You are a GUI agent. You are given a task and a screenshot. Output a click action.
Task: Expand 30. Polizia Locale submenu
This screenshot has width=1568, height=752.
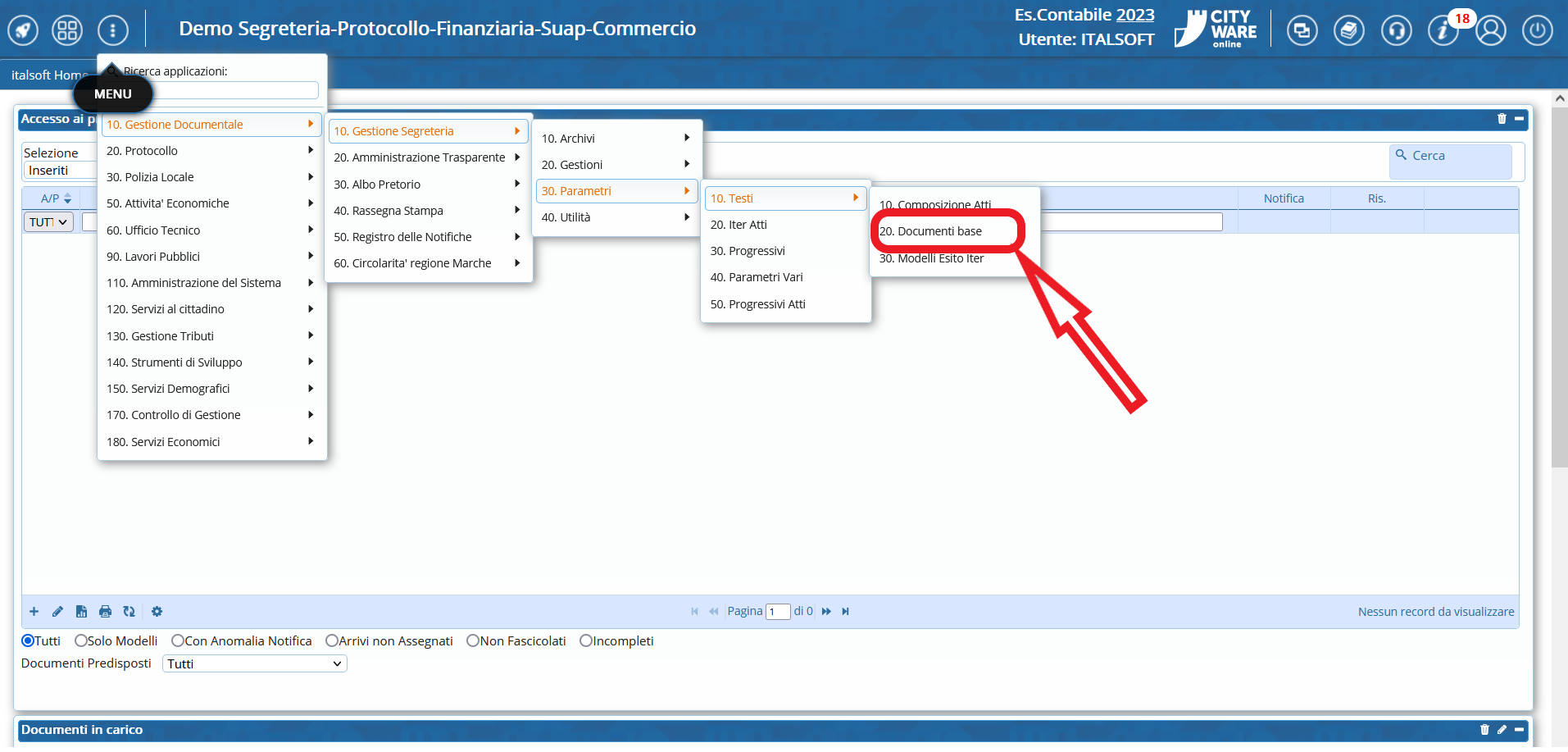point(211,177)
